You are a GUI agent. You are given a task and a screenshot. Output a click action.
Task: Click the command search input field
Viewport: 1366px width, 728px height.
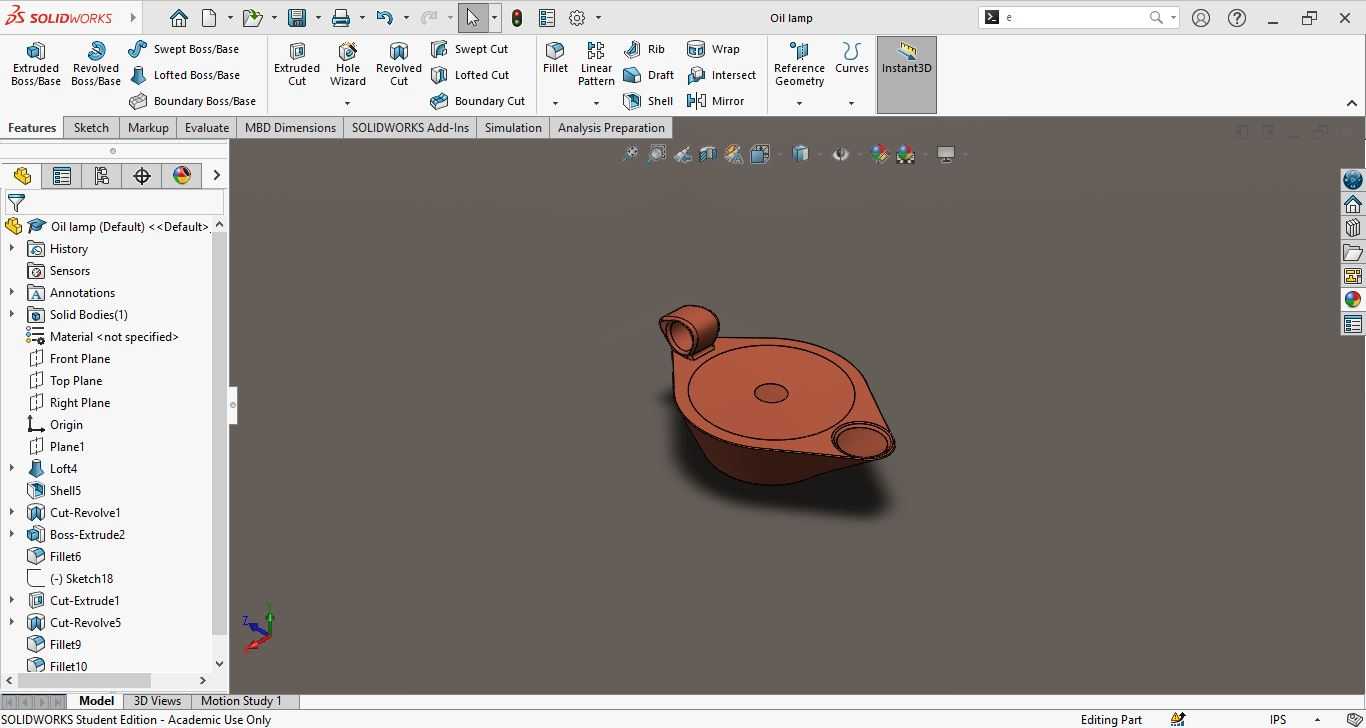pyautogui.click(x=1075, y=18)
